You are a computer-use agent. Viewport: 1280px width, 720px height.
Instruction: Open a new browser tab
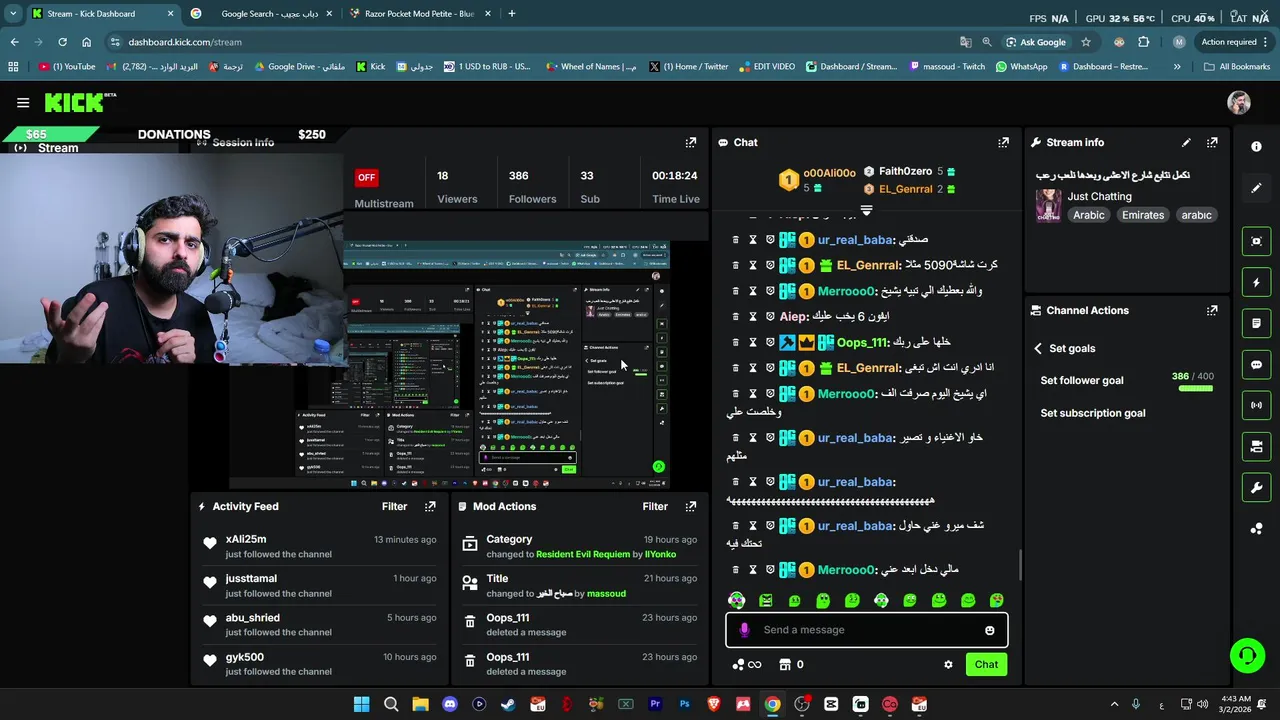tap(511, 14)
